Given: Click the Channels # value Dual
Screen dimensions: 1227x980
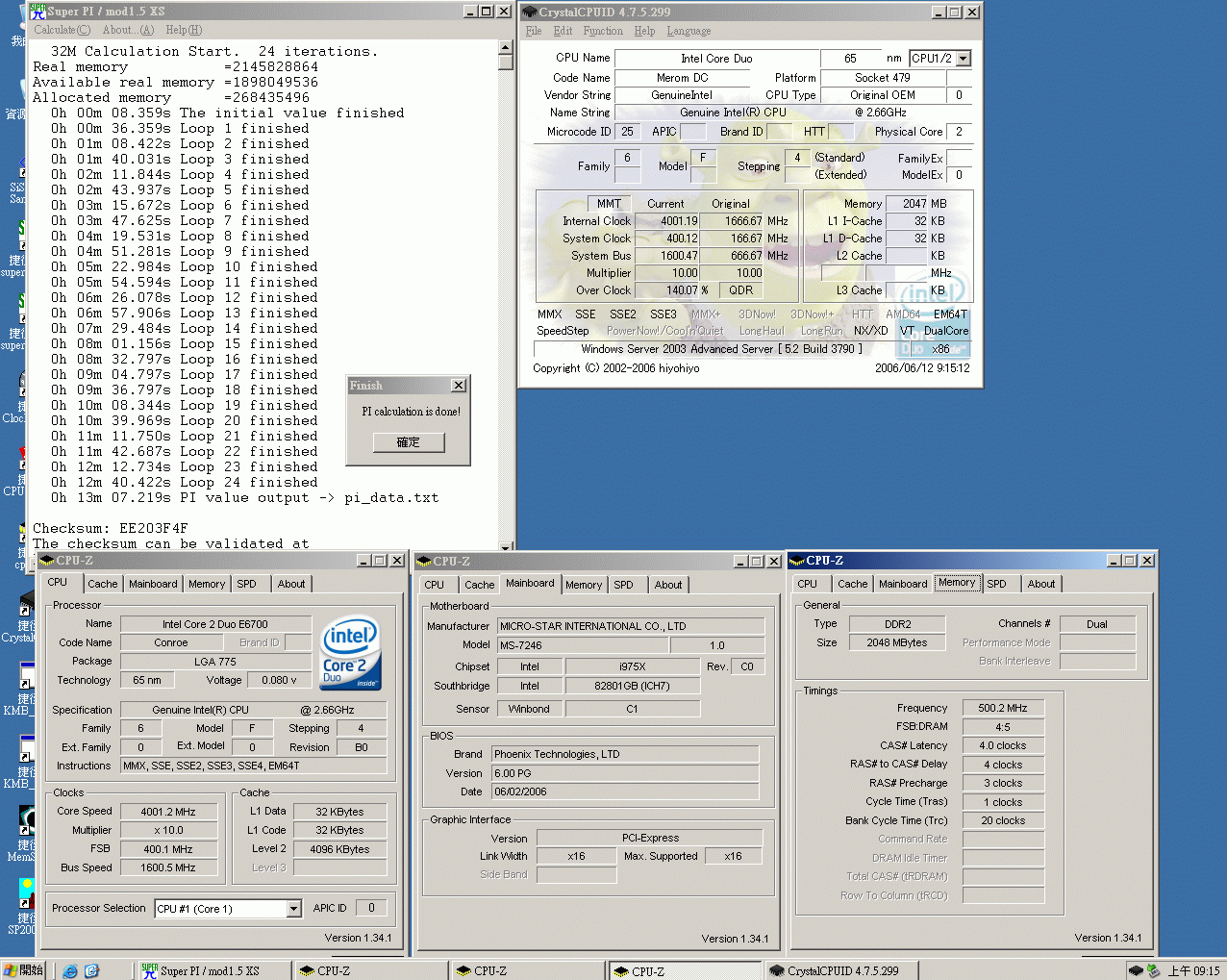Looking at the screenshot, I should coord(1097,624).
